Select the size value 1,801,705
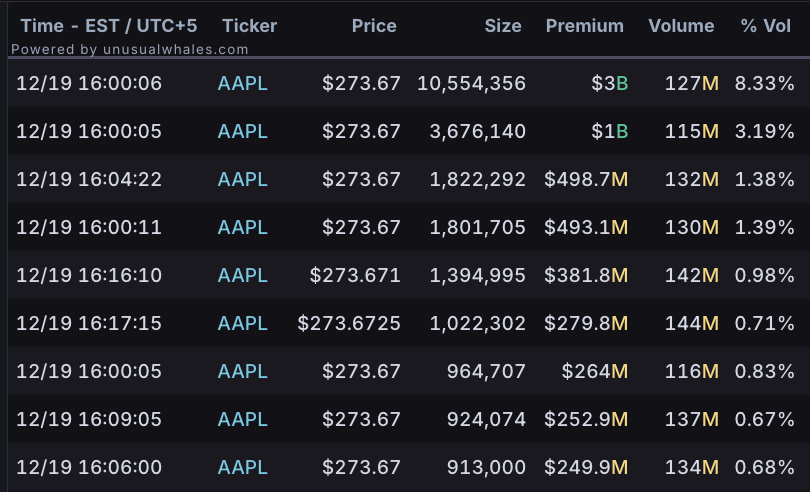810x492 pixels. (477, 227)
